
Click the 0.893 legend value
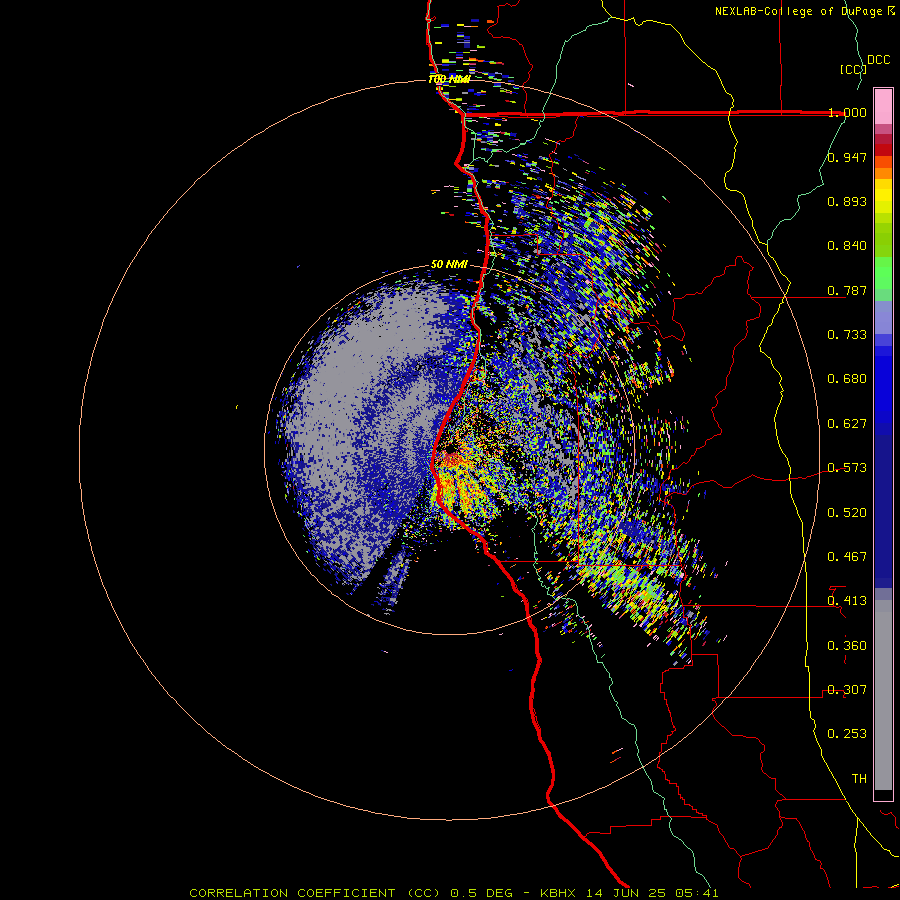[x=847, y=201]
